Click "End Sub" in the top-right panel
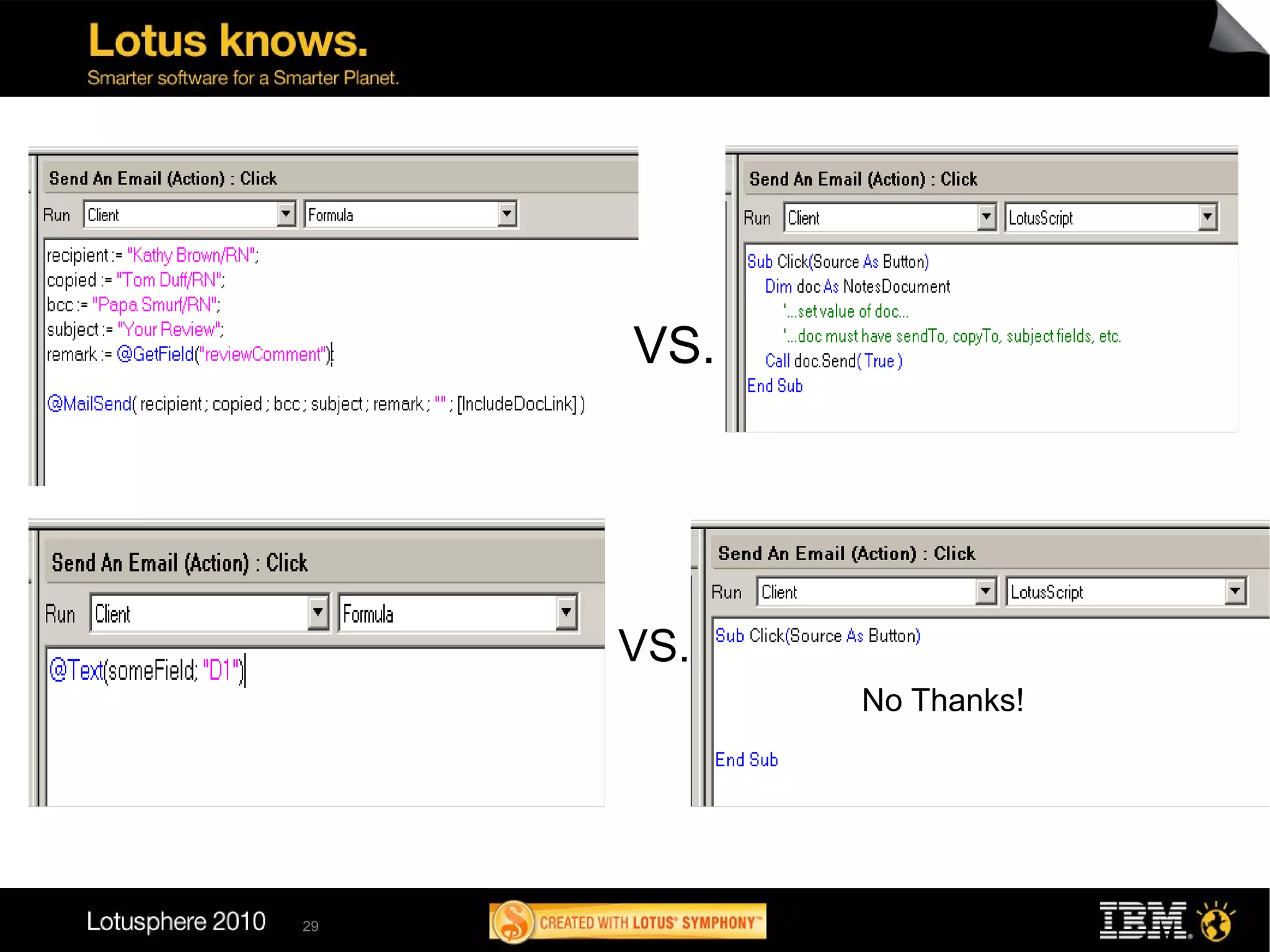Screen dimensions: 1270x952 [775, 386]
